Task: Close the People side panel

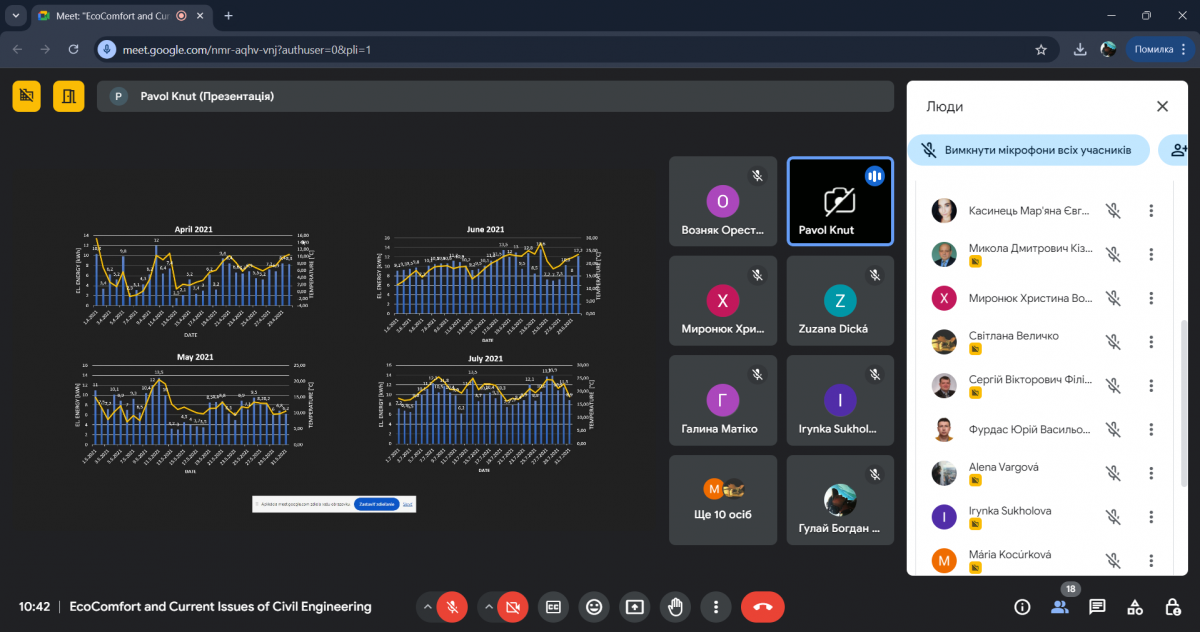Action: point(1162,106)
